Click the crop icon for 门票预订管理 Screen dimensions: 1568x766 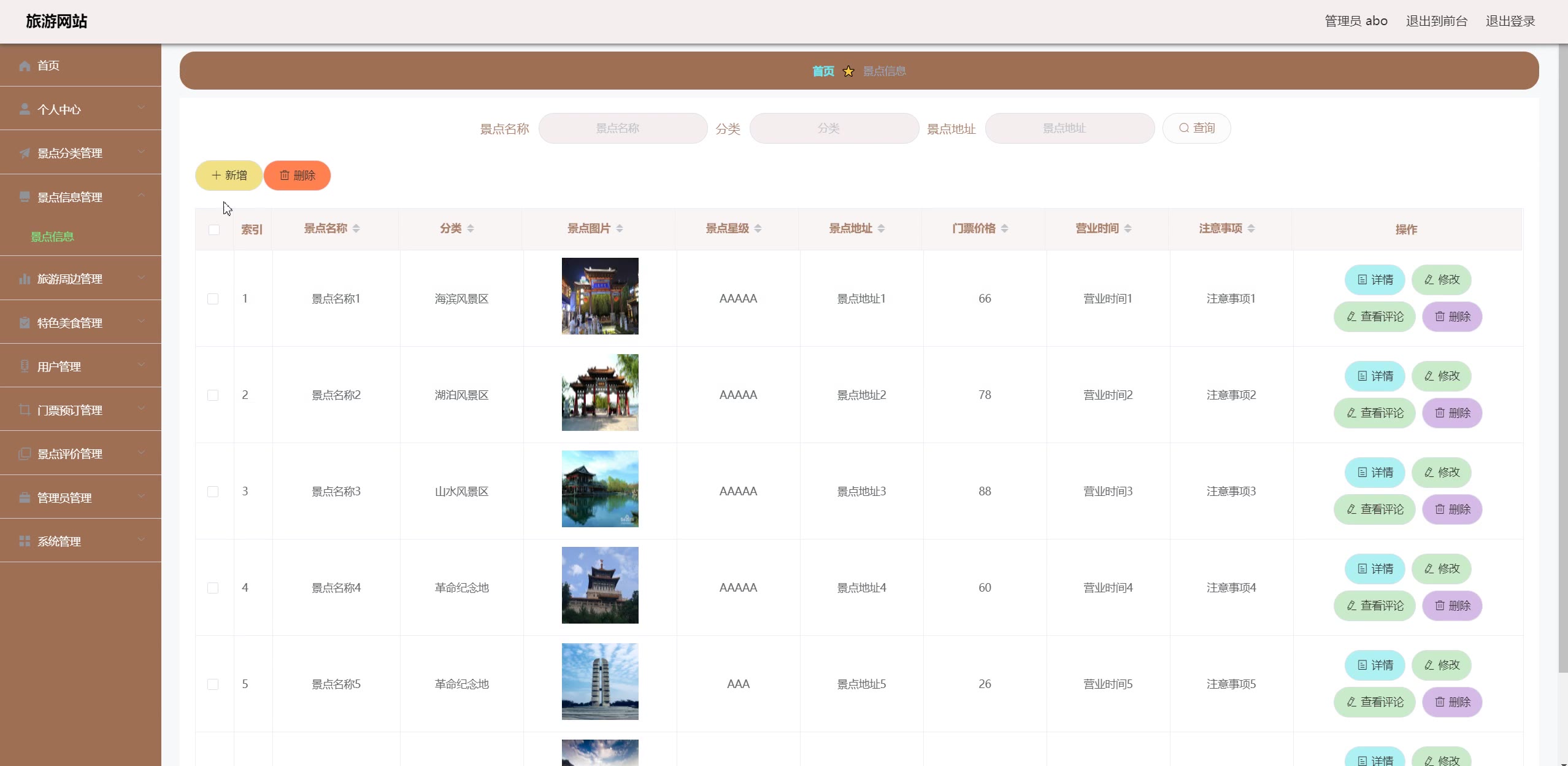25,410
